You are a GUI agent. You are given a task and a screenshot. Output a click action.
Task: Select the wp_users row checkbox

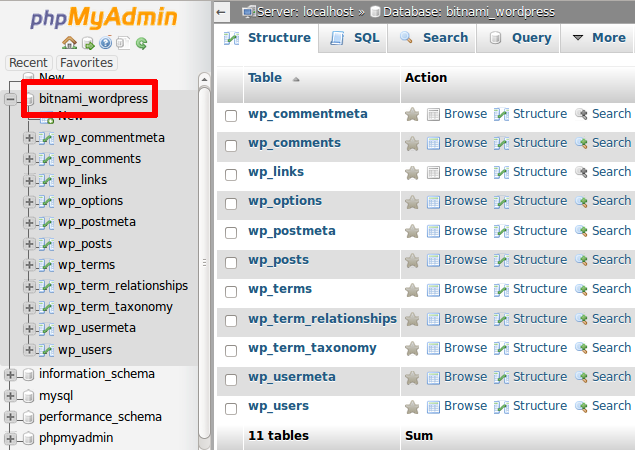point(231,409)
